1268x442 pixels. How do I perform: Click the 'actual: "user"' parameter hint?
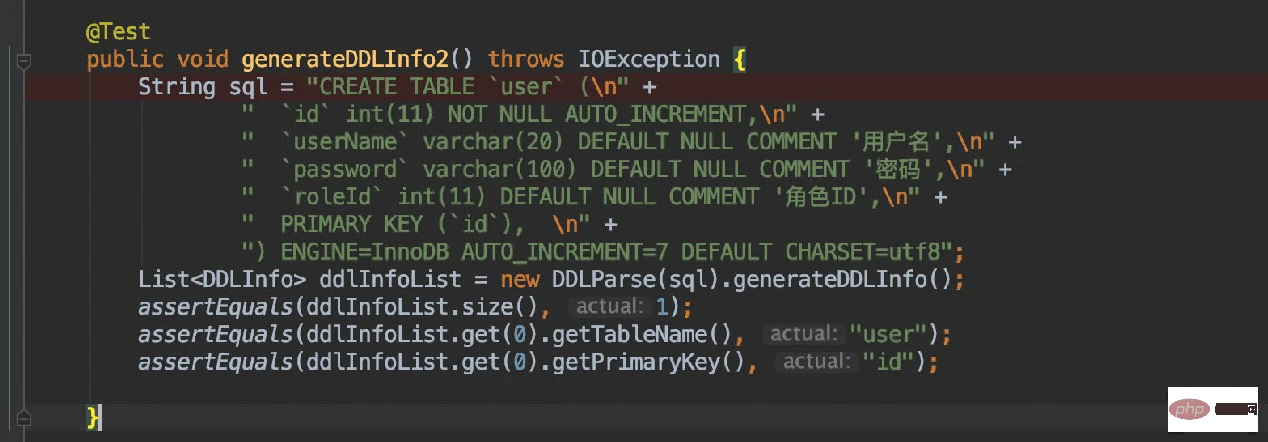[843, 333]
